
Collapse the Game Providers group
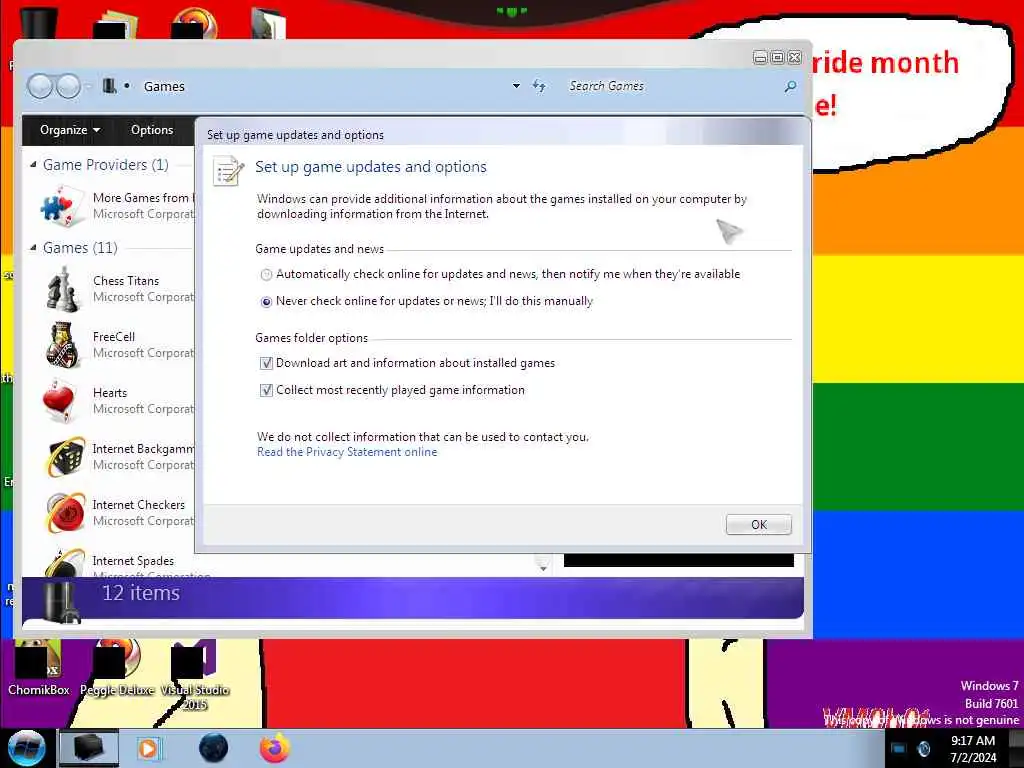(x=33, y=165)
